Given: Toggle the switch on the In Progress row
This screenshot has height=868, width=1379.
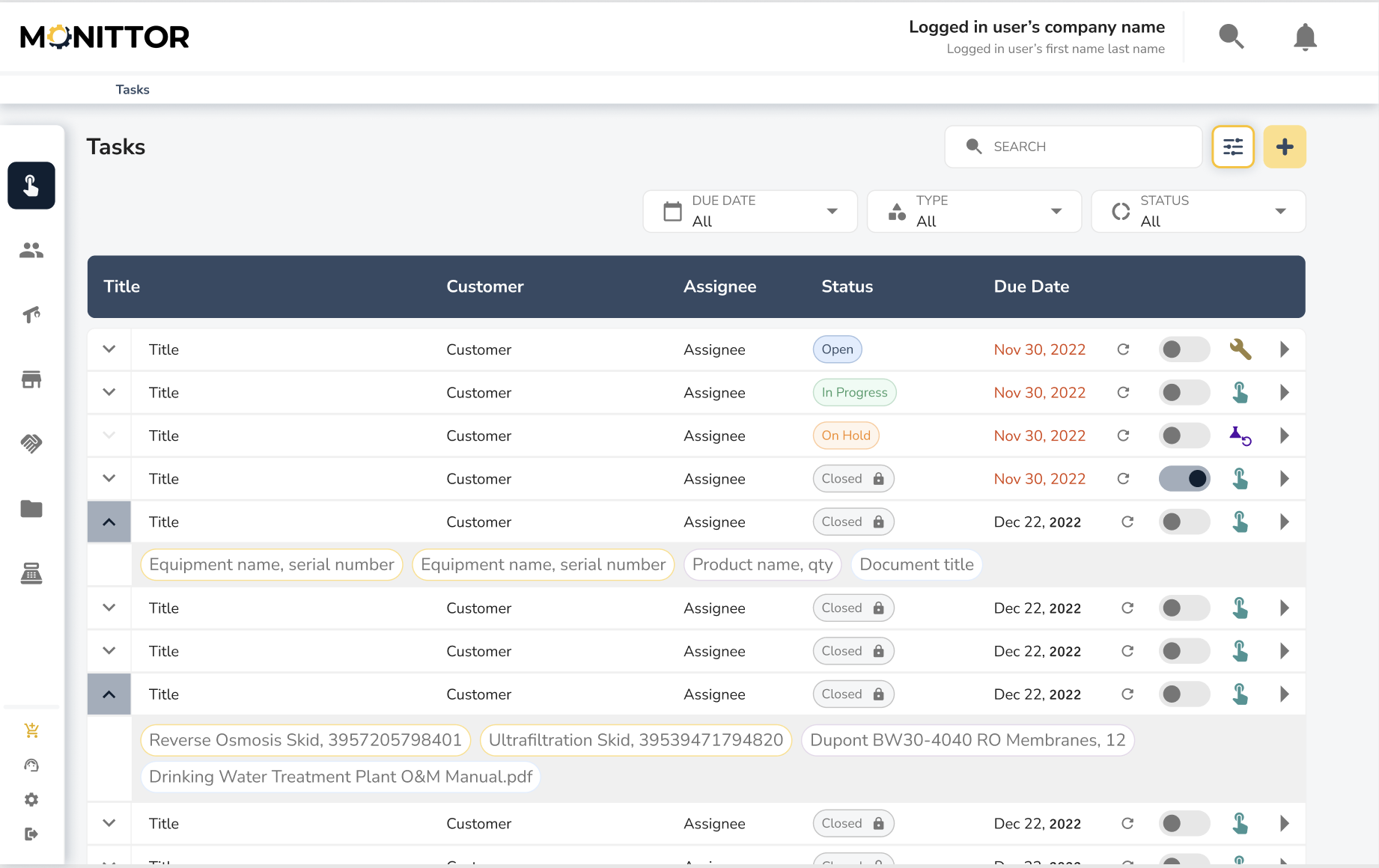Looking at the screenshot, I should (x=1184, y=393).
